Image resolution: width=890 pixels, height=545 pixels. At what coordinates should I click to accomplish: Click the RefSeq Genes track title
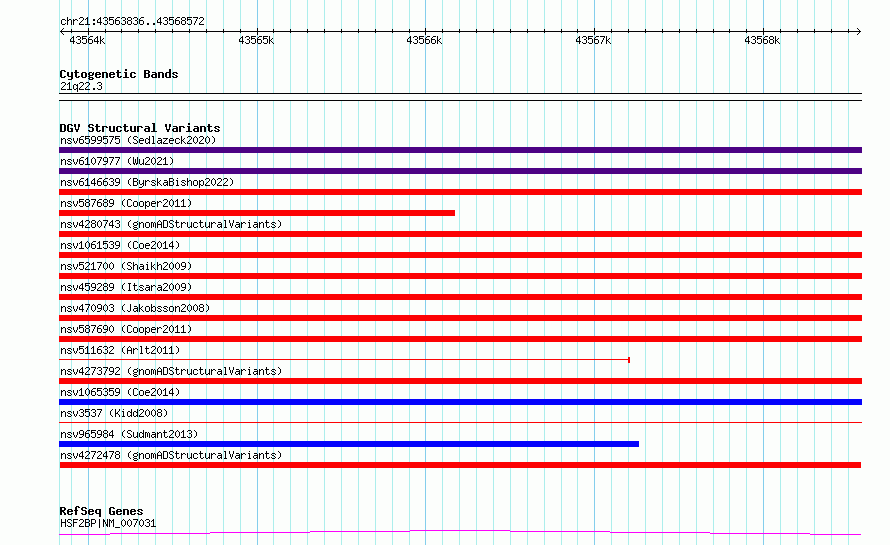[x=101, y=511]
